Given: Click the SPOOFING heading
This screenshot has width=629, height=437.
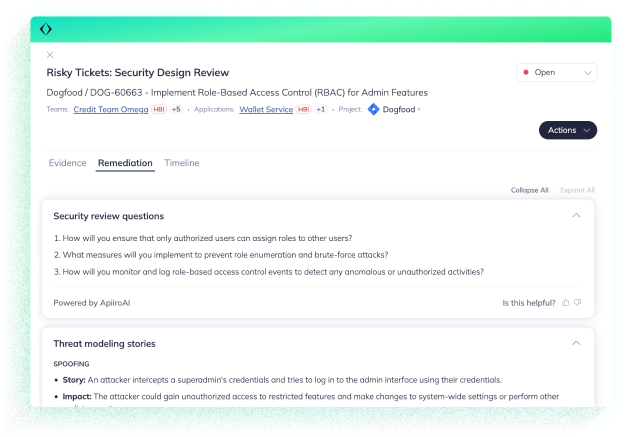Looking at the screenshot, I should point(71,364).
